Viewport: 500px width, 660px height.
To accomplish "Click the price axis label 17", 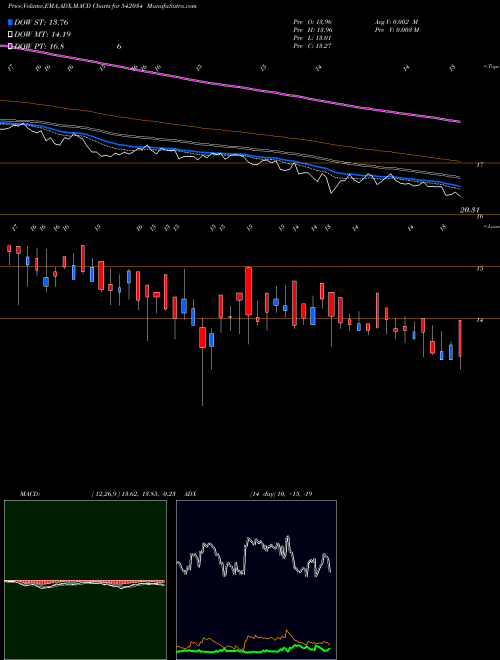I will tap(479, 165).
